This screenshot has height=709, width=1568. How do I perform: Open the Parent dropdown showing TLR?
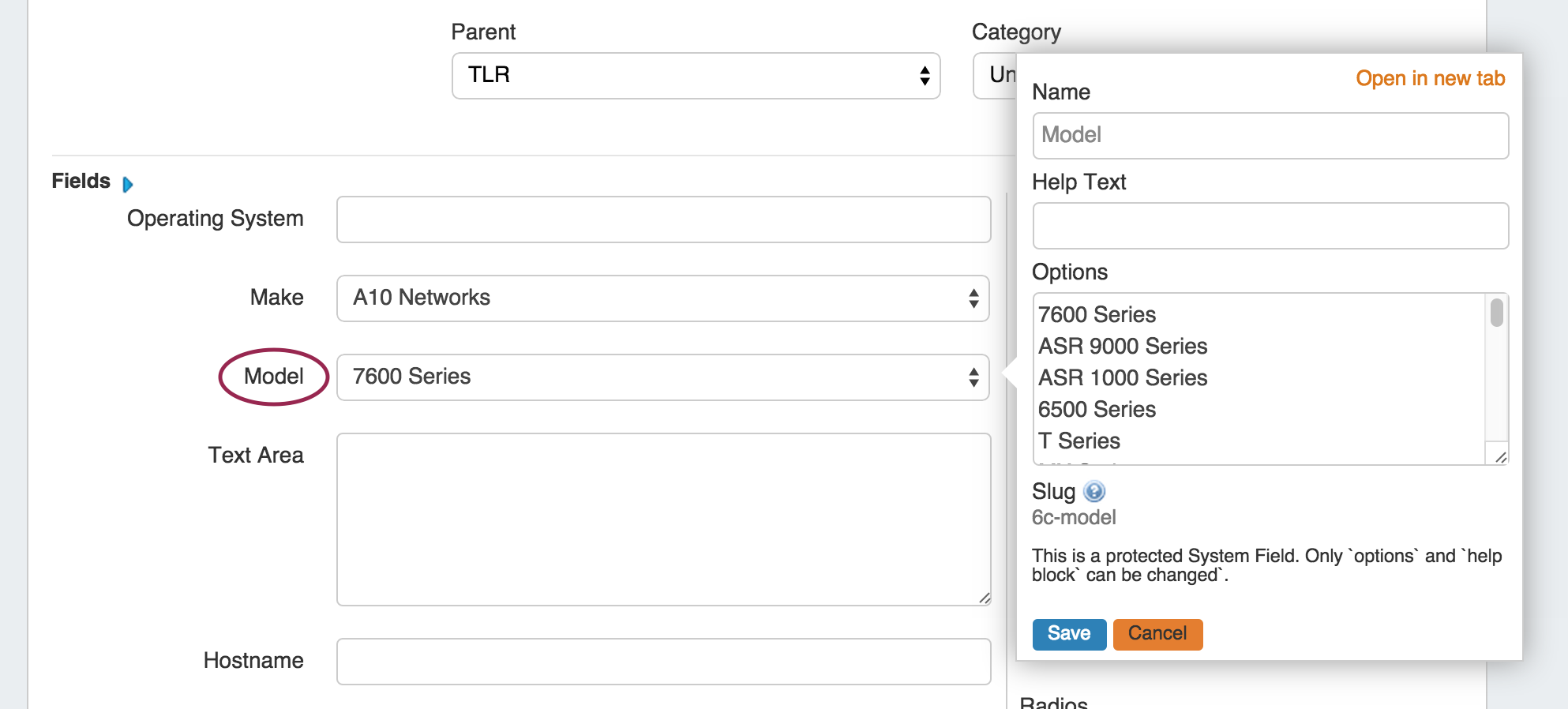pos(696,76)
